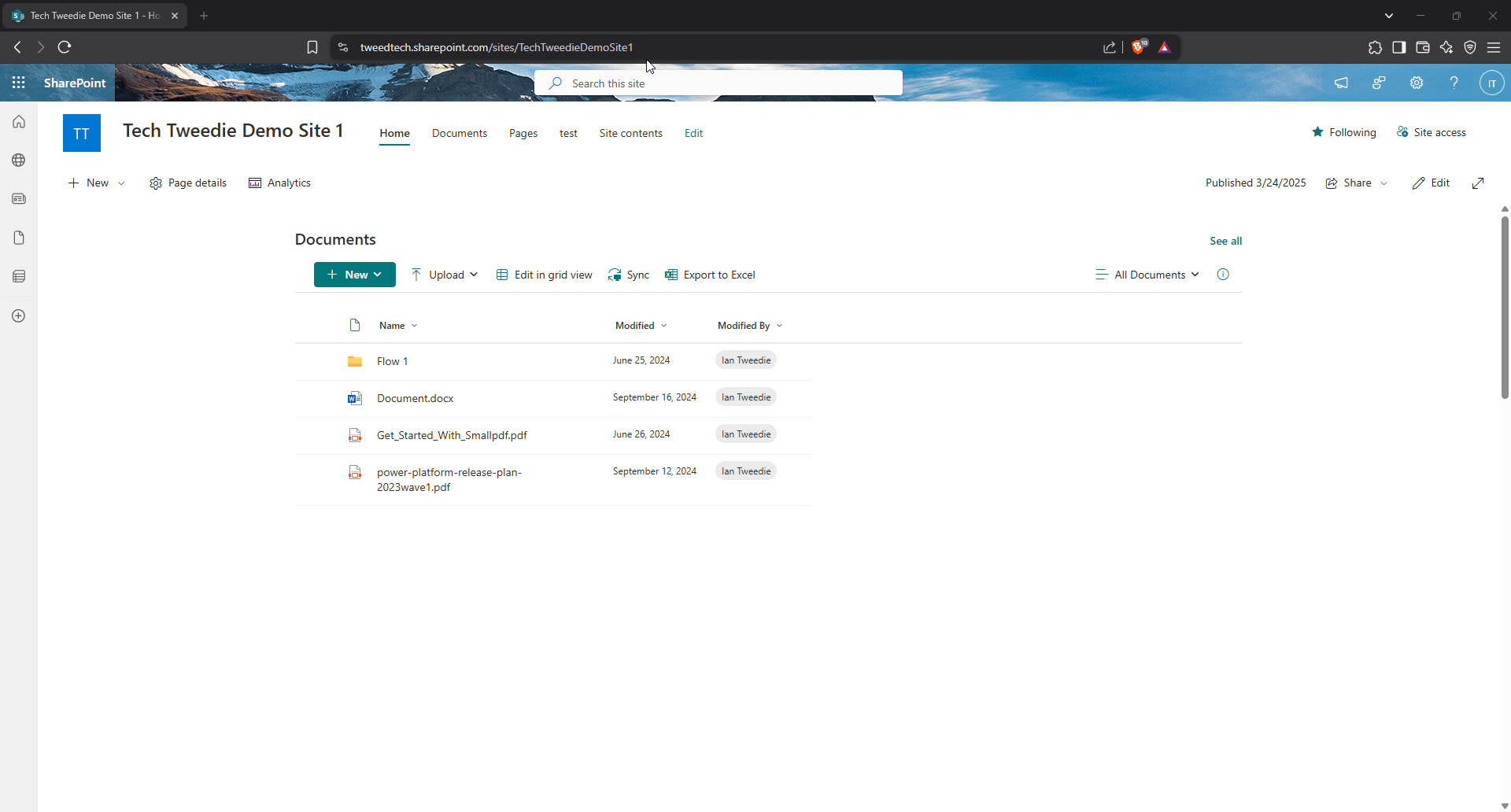Open the SharePoint app launcher waffle icon
Screen dimensions: 1511x812
click(19, 83)
